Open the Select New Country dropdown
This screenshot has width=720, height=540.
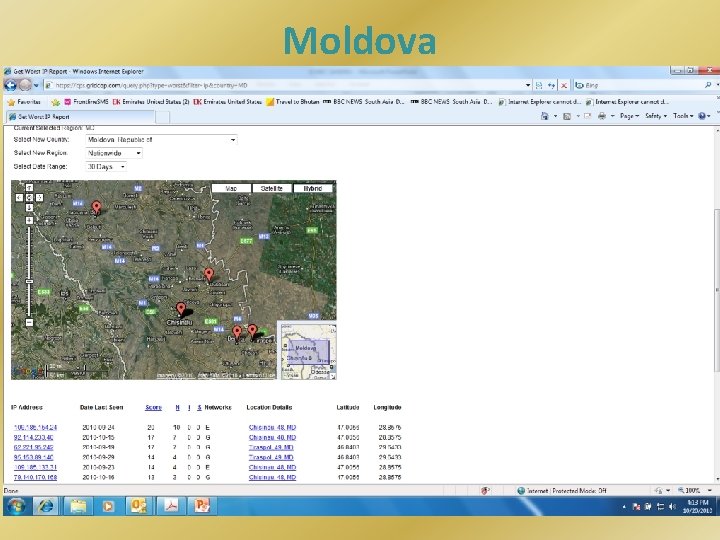[162, 140]
